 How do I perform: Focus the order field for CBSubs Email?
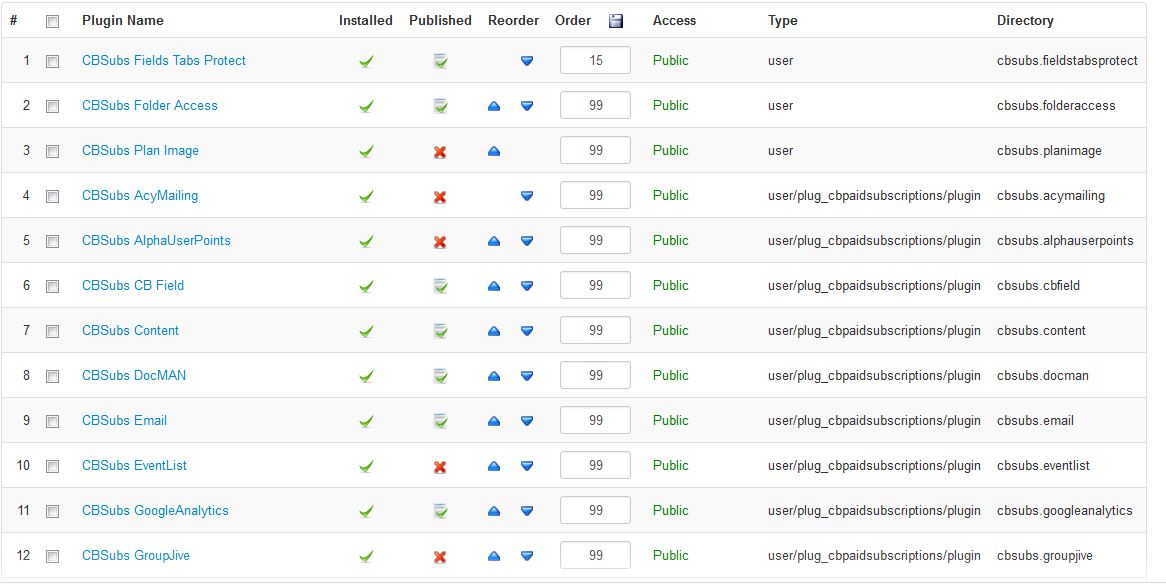[595, 420]
